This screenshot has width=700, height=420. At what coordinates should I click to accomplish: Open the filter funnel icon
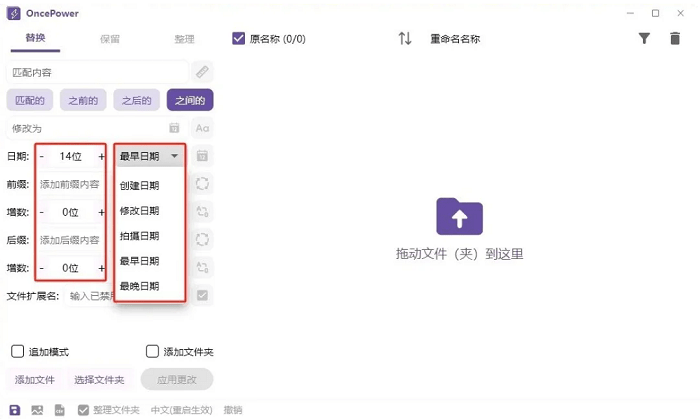coord(644,38)
